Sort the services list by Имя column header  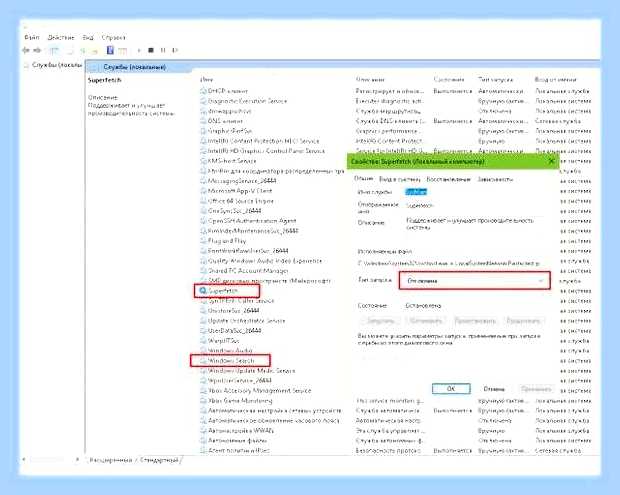pos(206,79)
